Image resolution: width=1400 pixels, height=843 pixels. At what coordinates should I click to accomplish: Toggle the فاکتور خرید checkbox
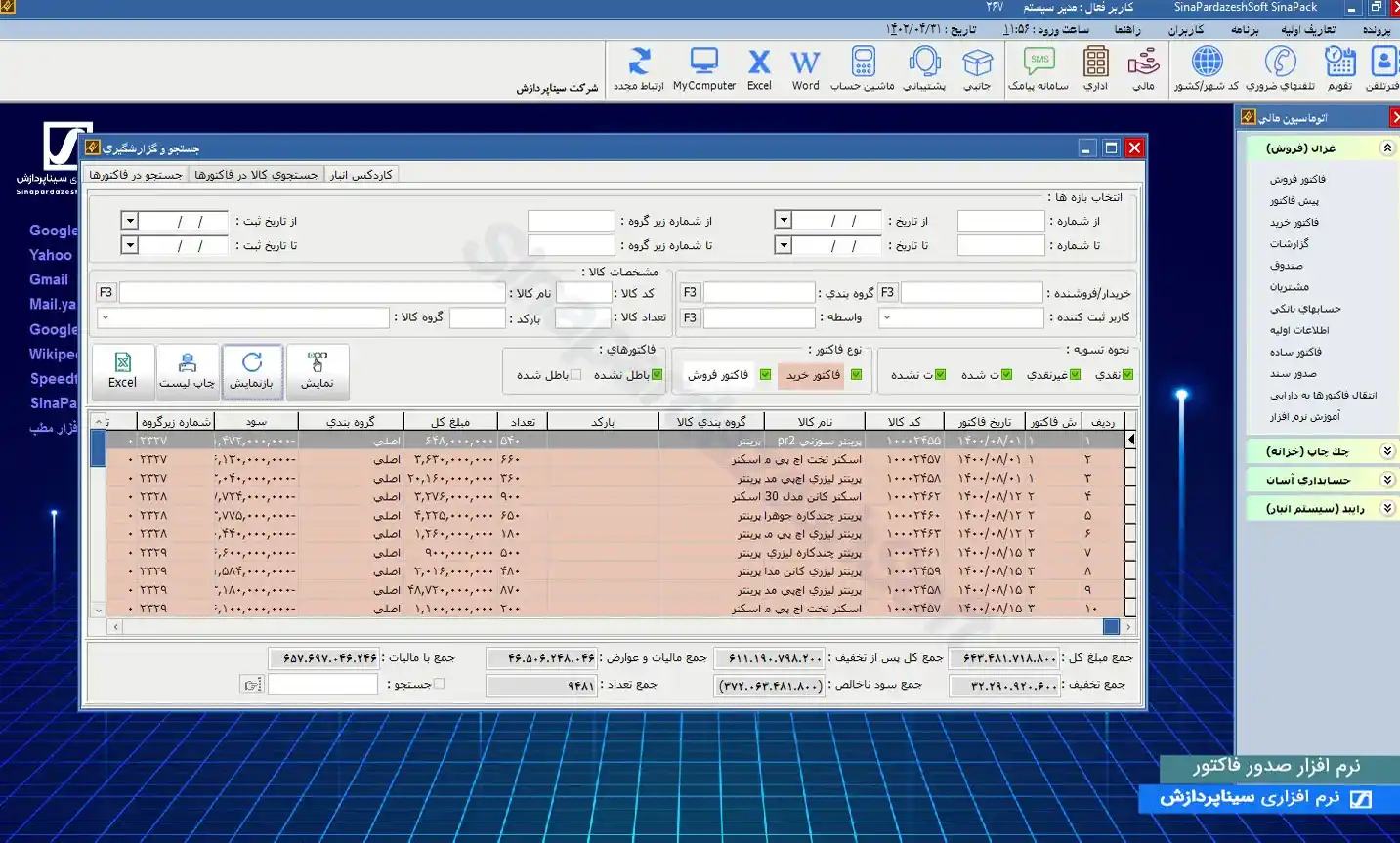click(x=856, y=375)
